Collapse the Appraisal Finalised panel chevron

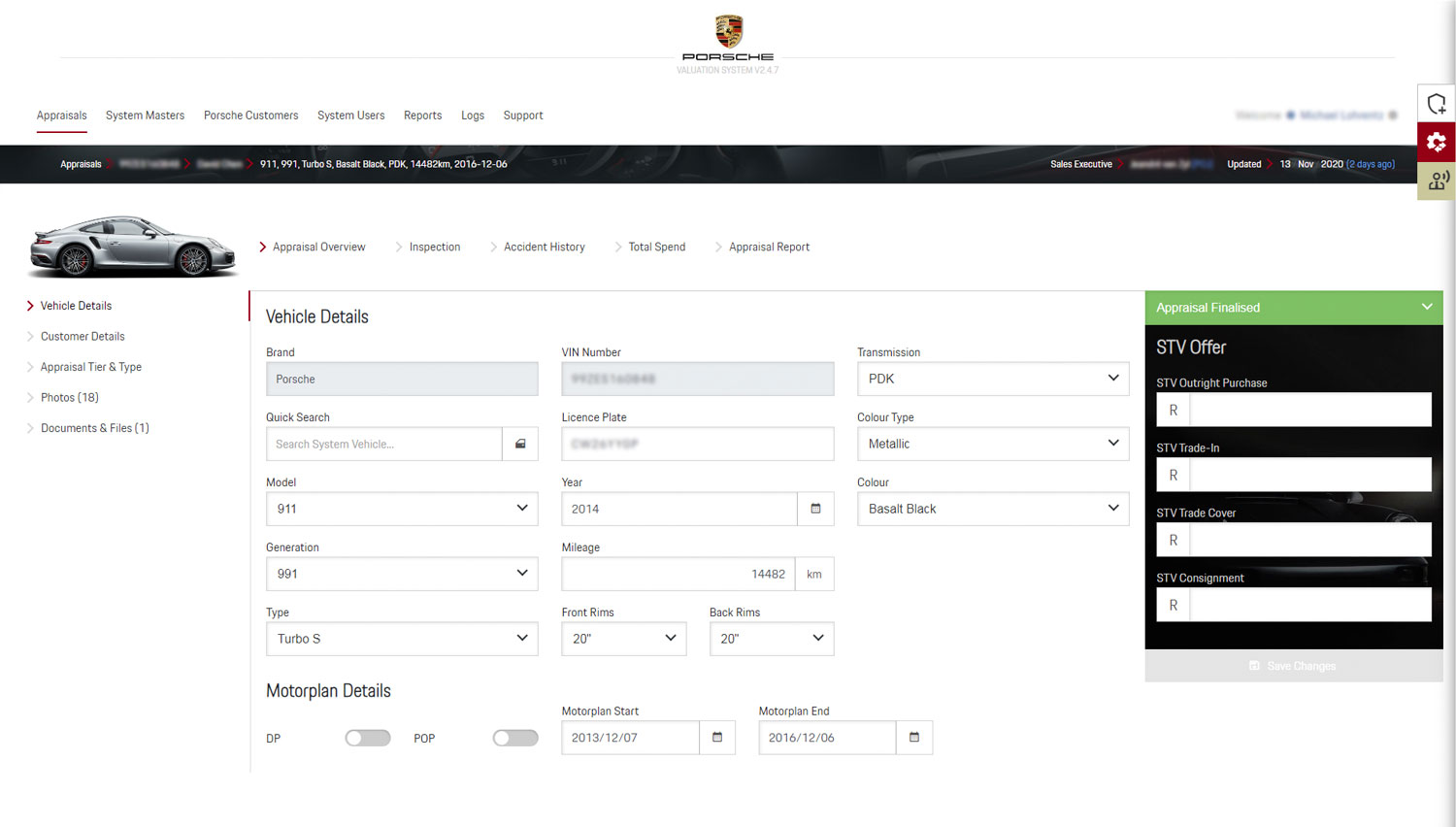(1427, 307)
